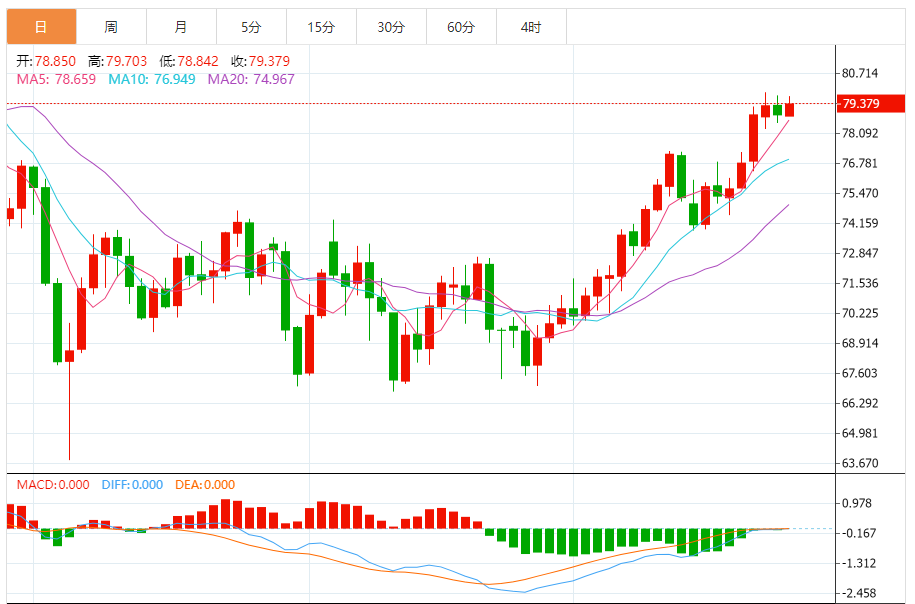The image size is (915, 604).
Task: Open the 30分 timeframe tab
Action: click(x=392, y=27)
